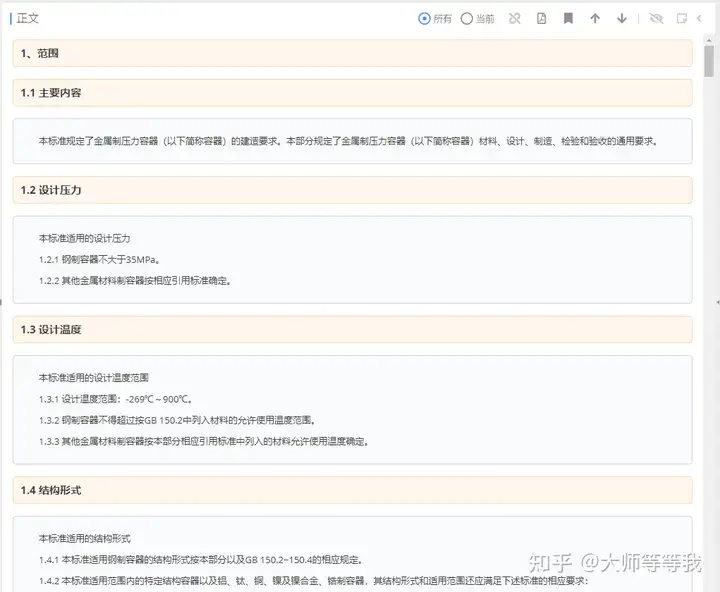Select heading 1.1 主要内容

tap(352, 93)
